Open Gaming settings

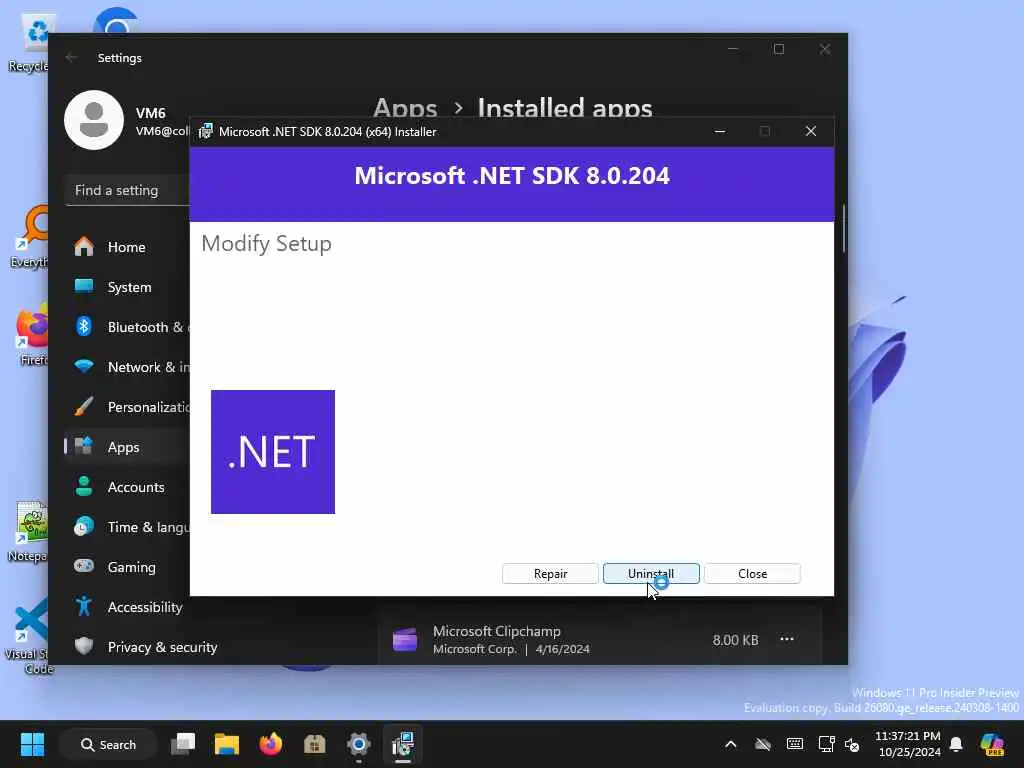pyautogui.click(x=127, y=567)
